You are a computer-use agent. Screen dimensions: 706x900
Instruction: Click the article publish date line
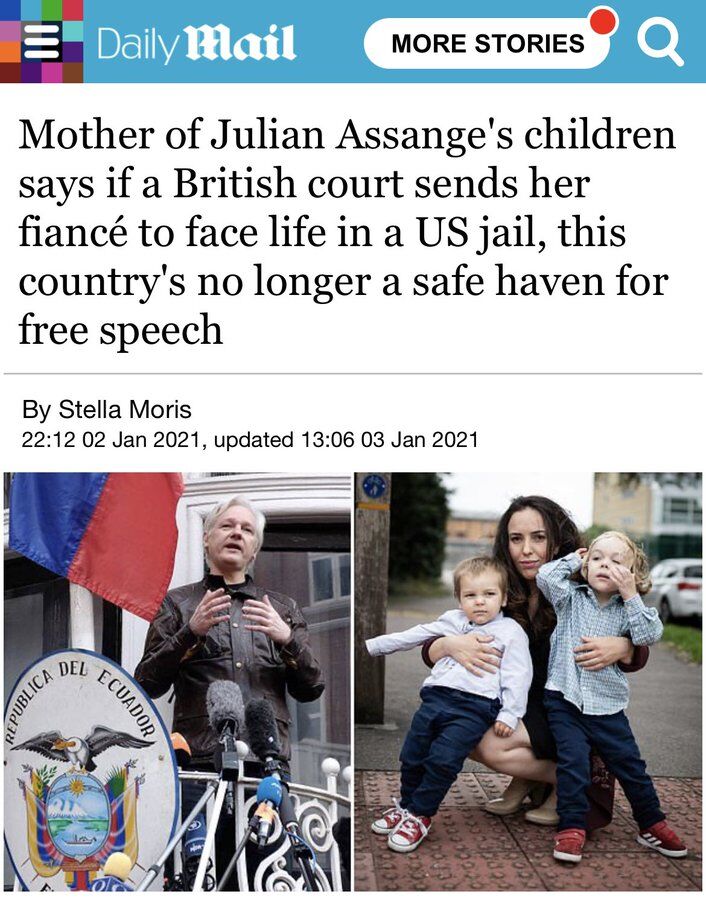250,440
